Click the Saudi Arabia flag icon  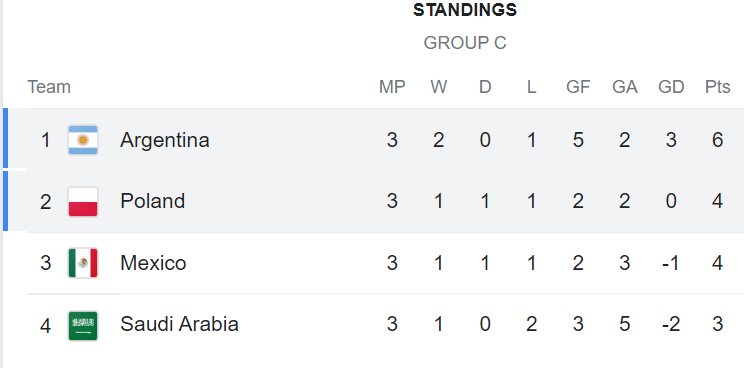point(83,325)
